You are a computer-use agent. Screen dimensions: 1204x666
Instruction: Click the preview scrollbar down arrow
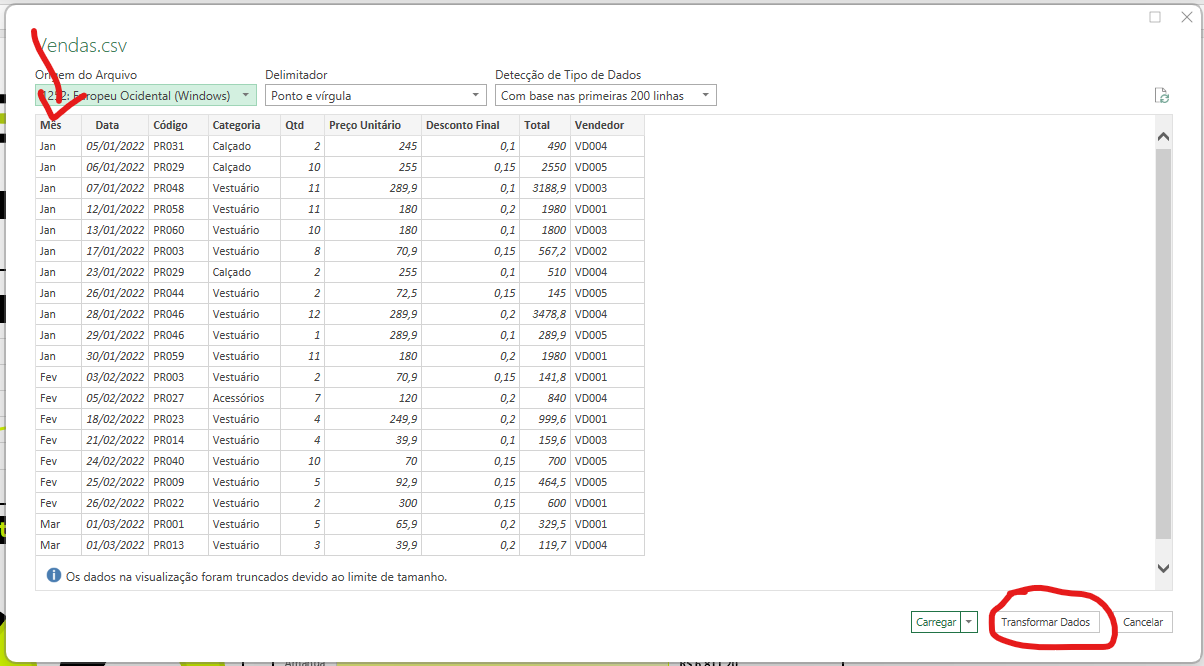(1163, 568)
